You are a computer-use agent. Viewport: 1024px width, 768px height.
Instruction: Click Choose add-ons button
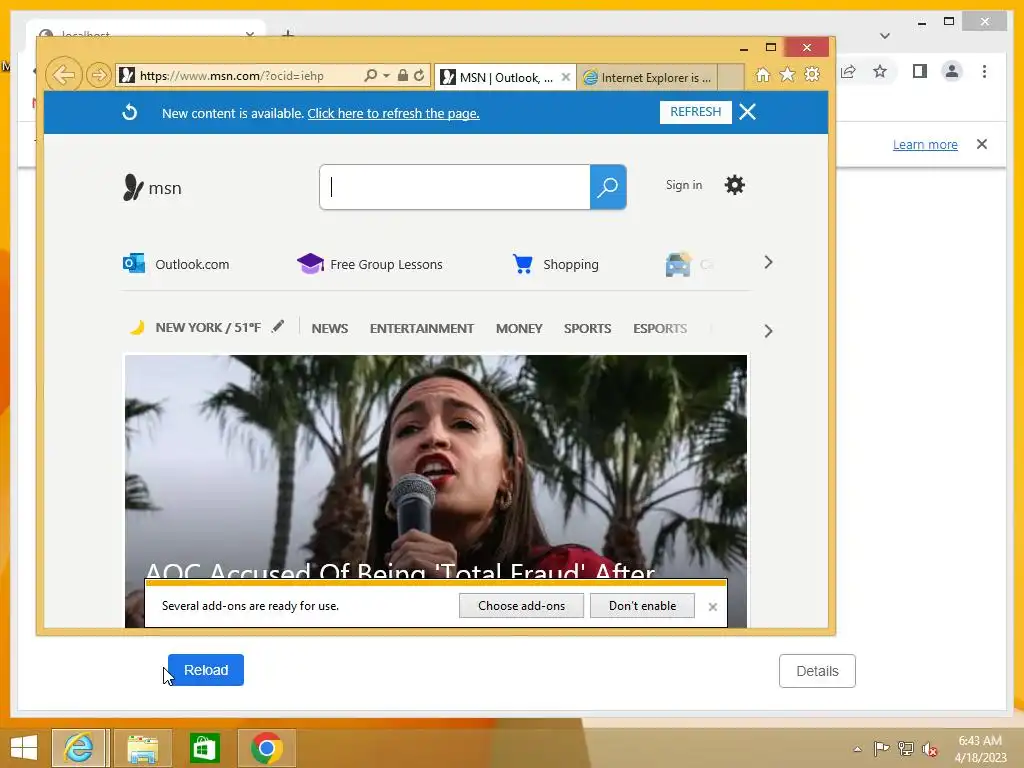coord(521,605)
